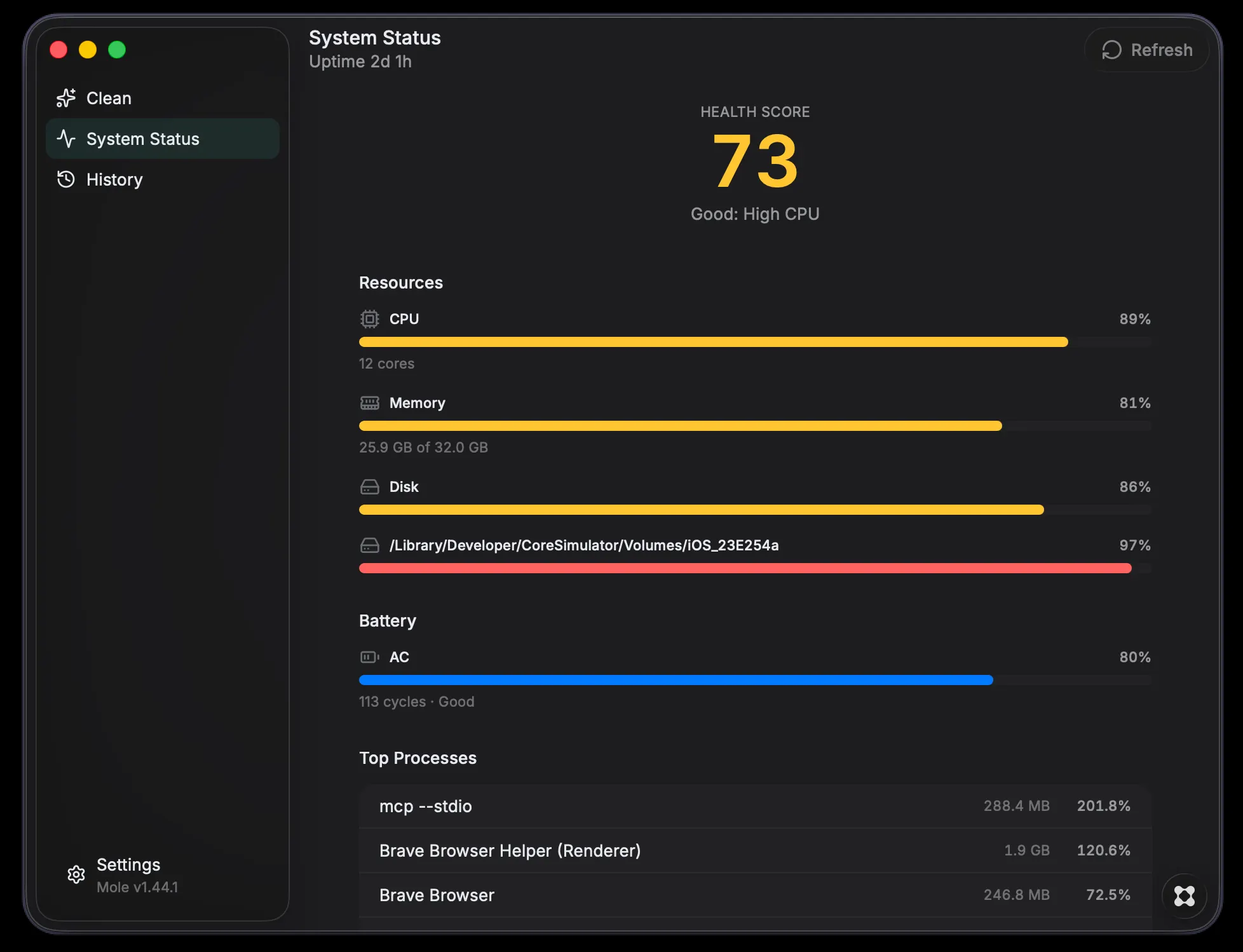Select the mcp --stdio process row
The height and width of the screenshot is (952, 1243).
click(x=755, y=806)
